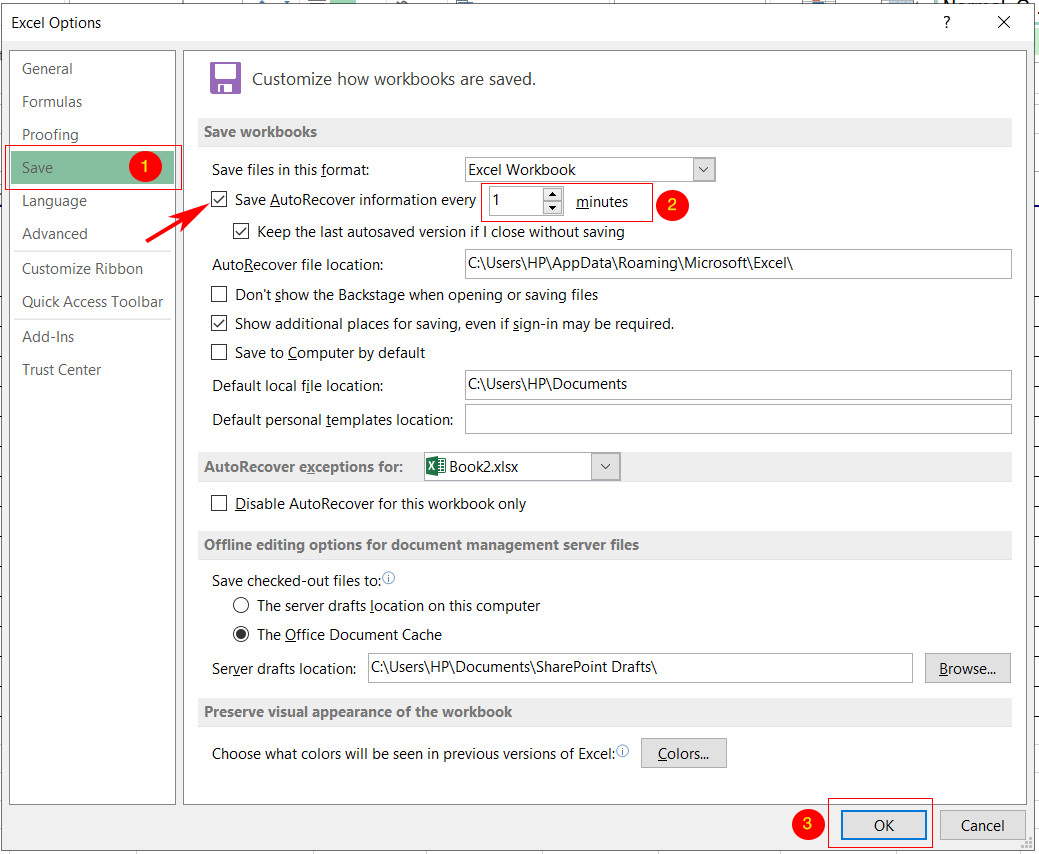Close the Excel Options dialog

tap(1004, 23)
